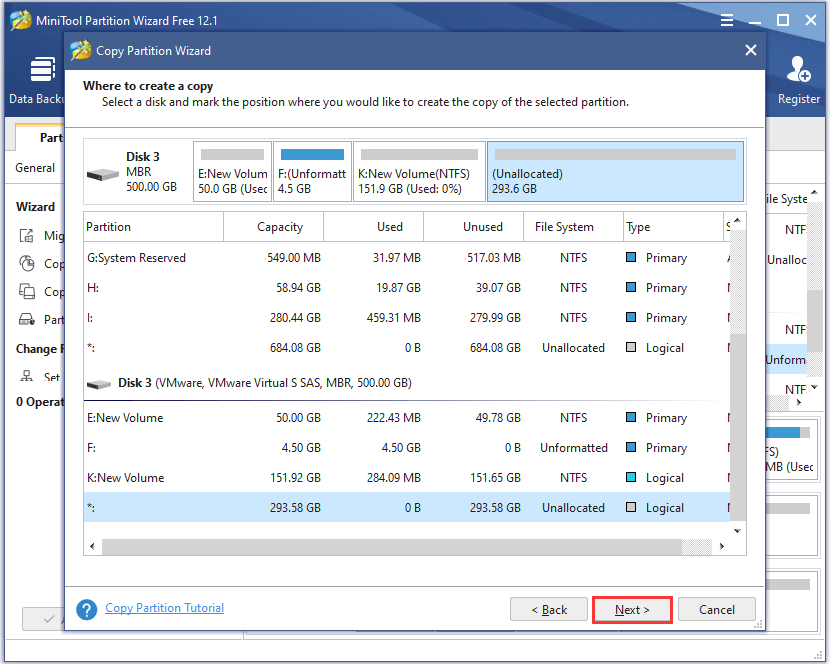The image size is (830, 664).
Task: Click the 151.65 GB unused cell for K:New Volume
Action: [x=495, y=478]
